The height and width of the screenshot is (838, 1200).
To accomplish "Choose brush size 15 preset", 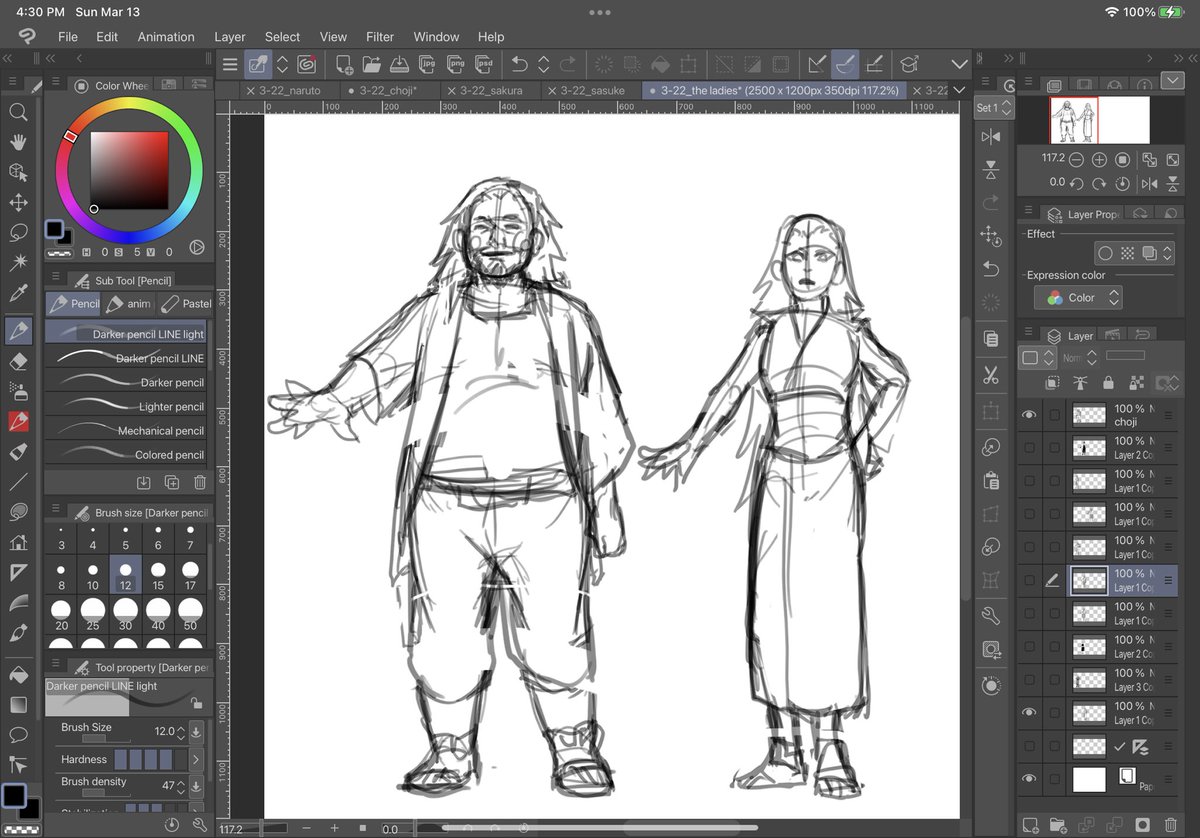I will [158, 576].
